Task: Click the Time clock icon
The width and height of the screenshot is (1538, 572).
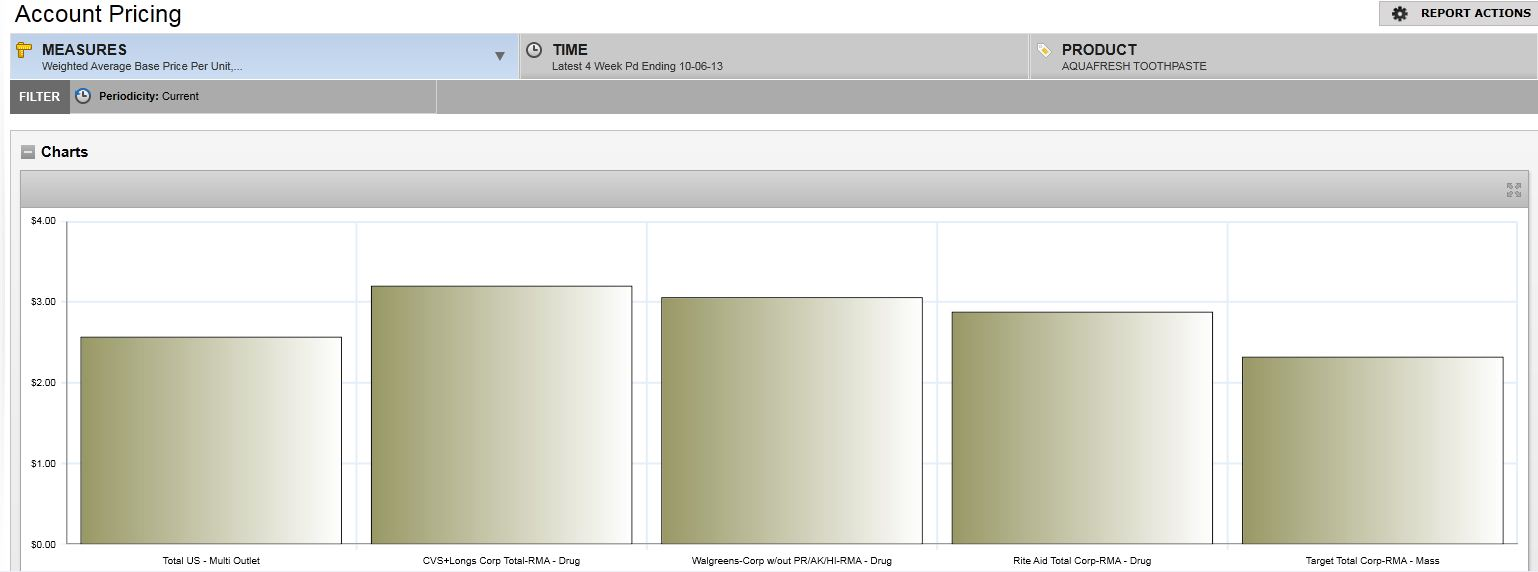Action: [534, 50]
